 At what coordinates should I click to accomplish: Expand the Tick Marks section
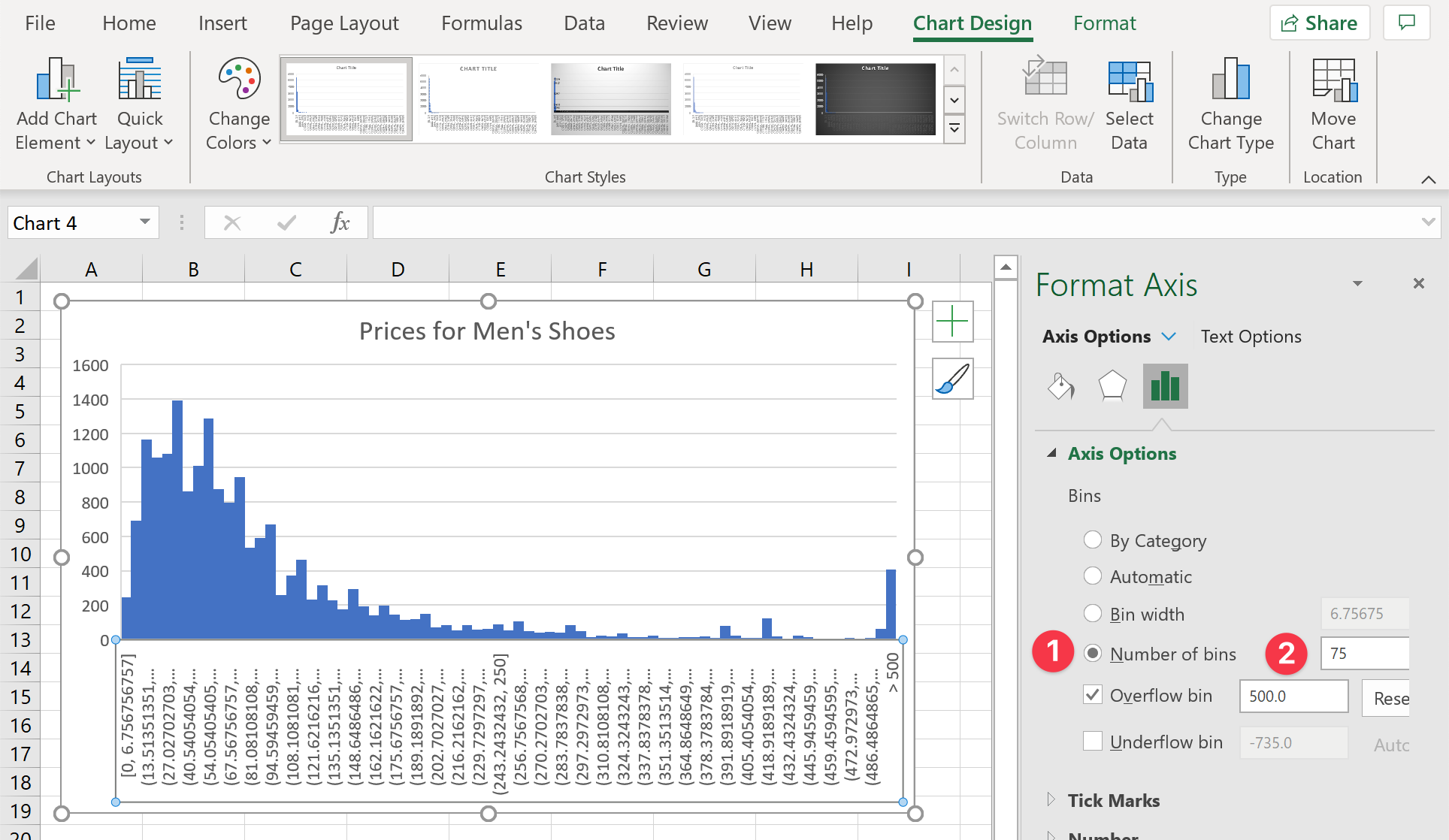1051,800
